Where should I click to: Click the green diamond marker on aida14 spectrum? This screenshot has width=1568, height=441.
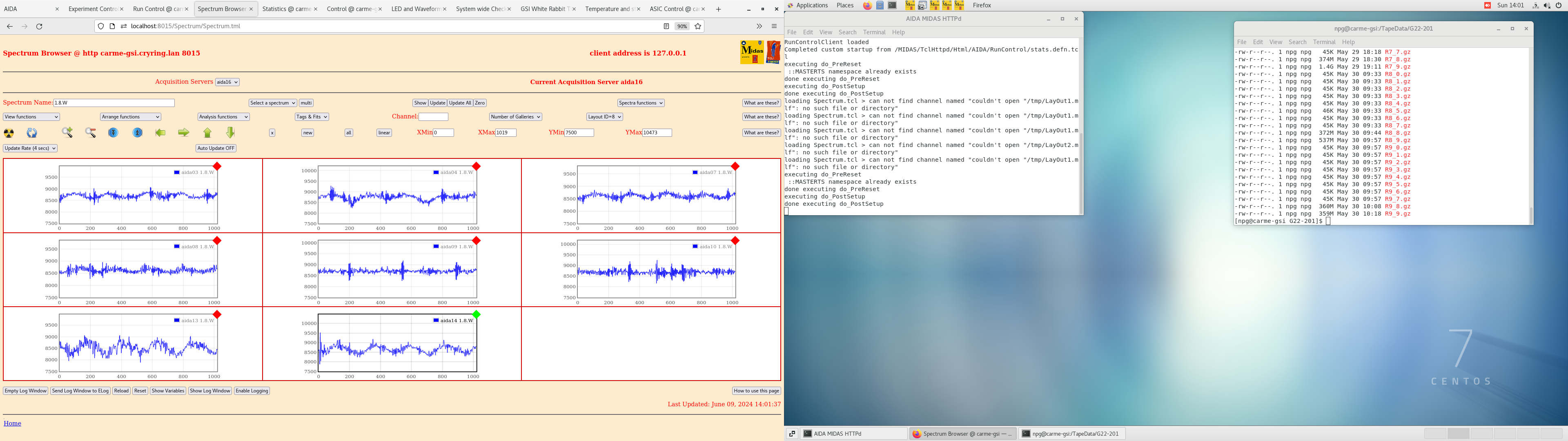477,314
